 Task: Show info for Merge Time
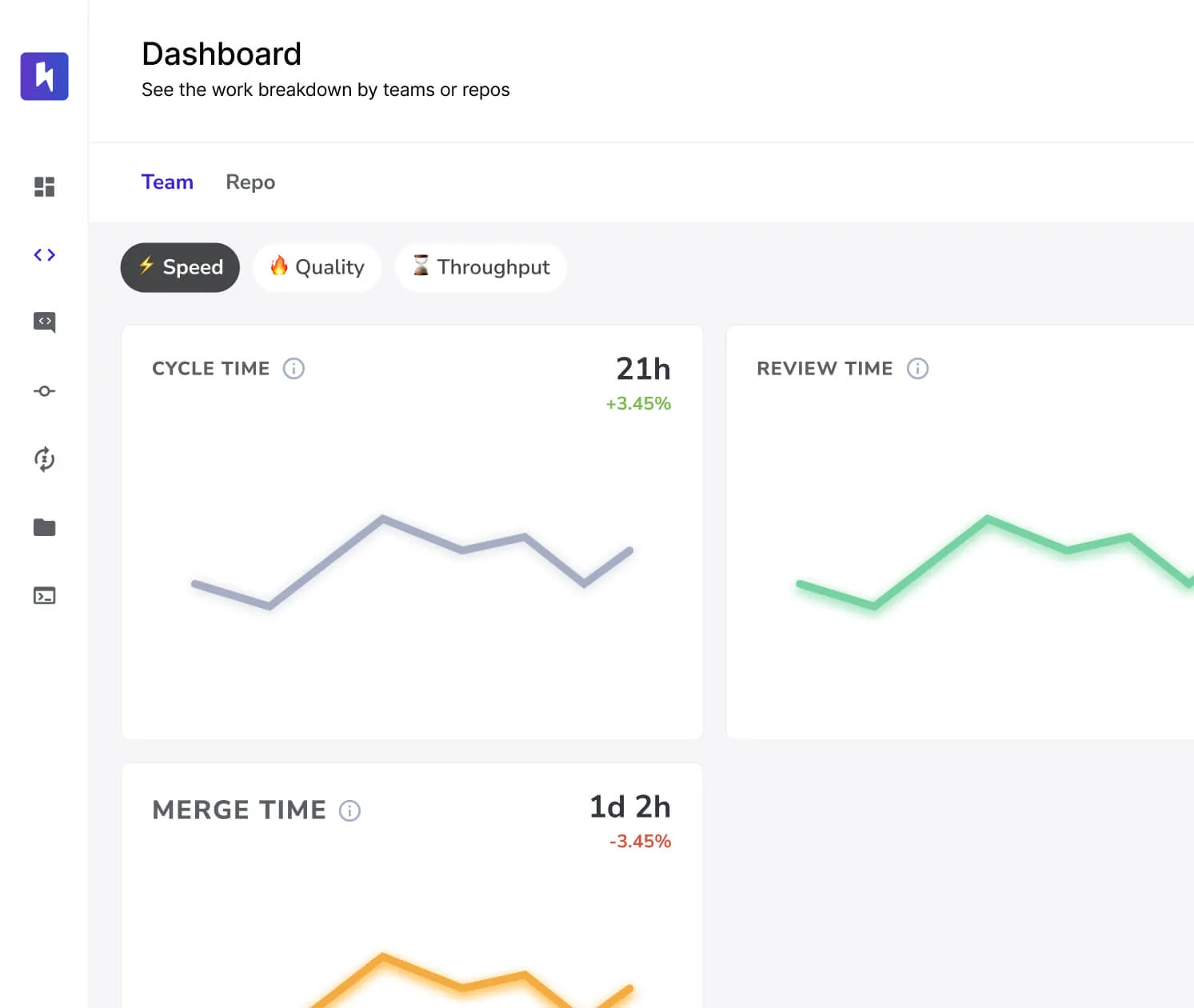349,811
